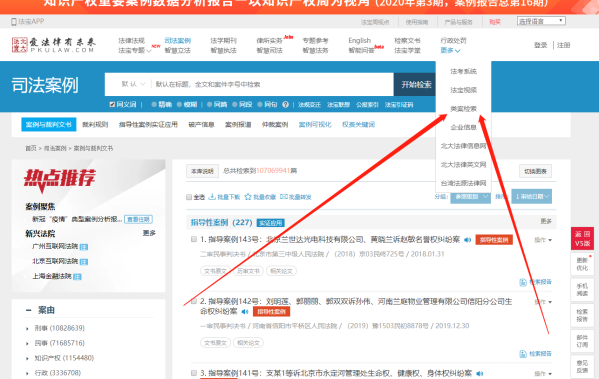This screenshot has width=599, height=379.
Task: Open the 广州互联网法院 link
Action: [x=55, y=246]
